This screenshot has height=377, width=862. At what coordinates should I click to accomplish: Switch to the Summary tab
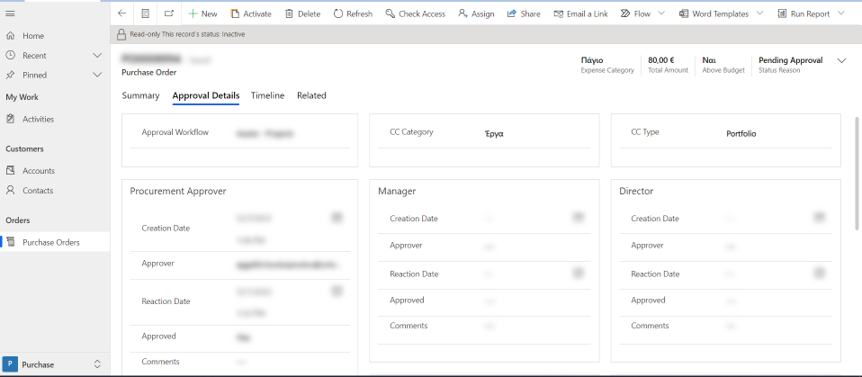pos(141,96)
